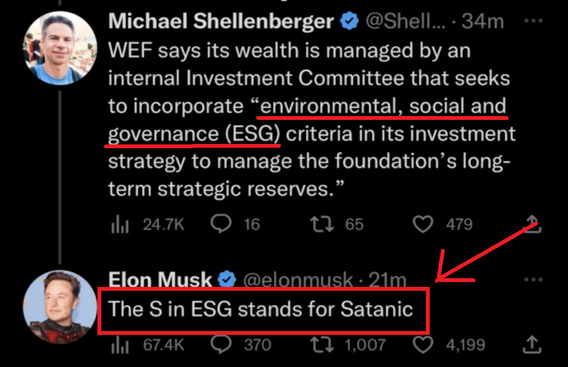Open the @elonmusk handle link
The height and width of the screenshot is (367, 568).
click(x=297, y=280)
